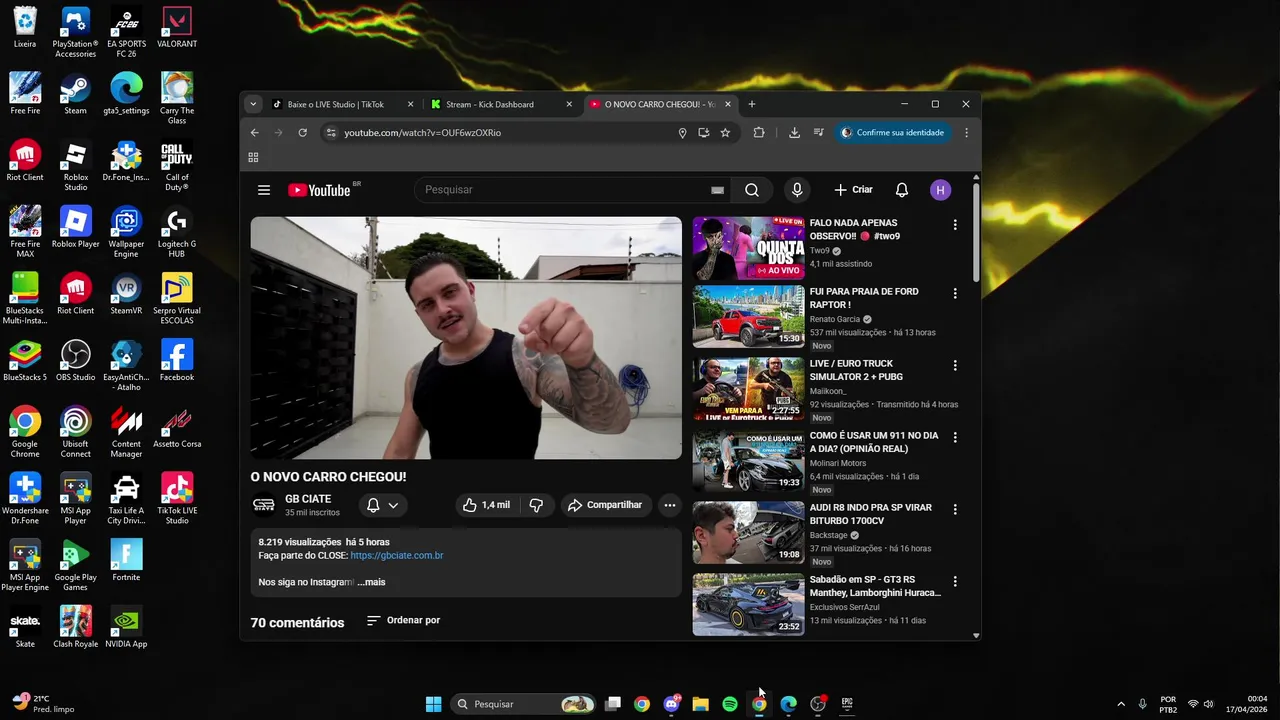Open YouTube notifications bell in header
Viewport: 1280px width, 720px height.
pyautogui.click(x=902, y=190)
